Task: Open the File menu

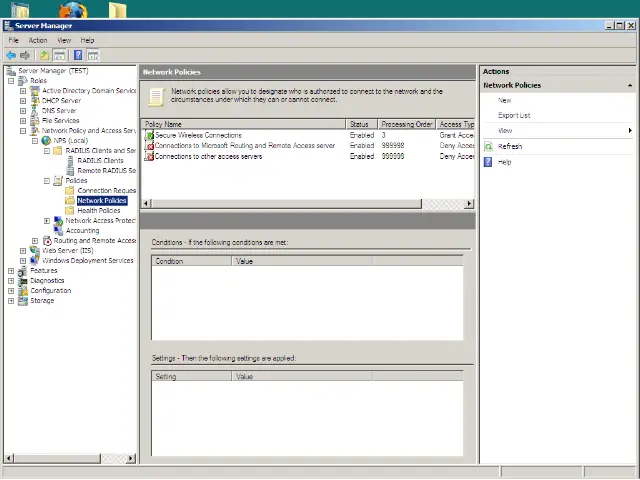Action: click(13, 40)
